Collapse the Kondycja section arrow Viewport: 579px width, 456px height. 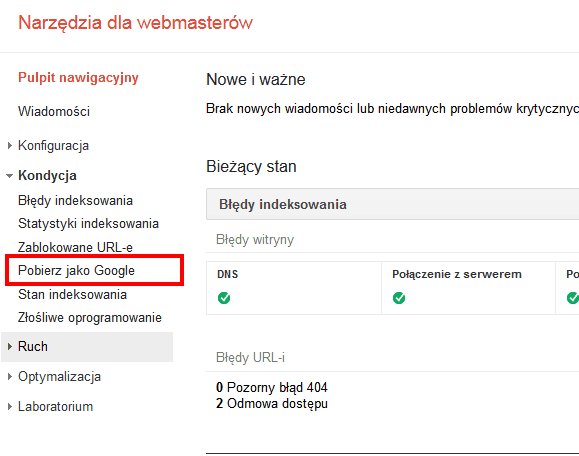tap(10, 176)
